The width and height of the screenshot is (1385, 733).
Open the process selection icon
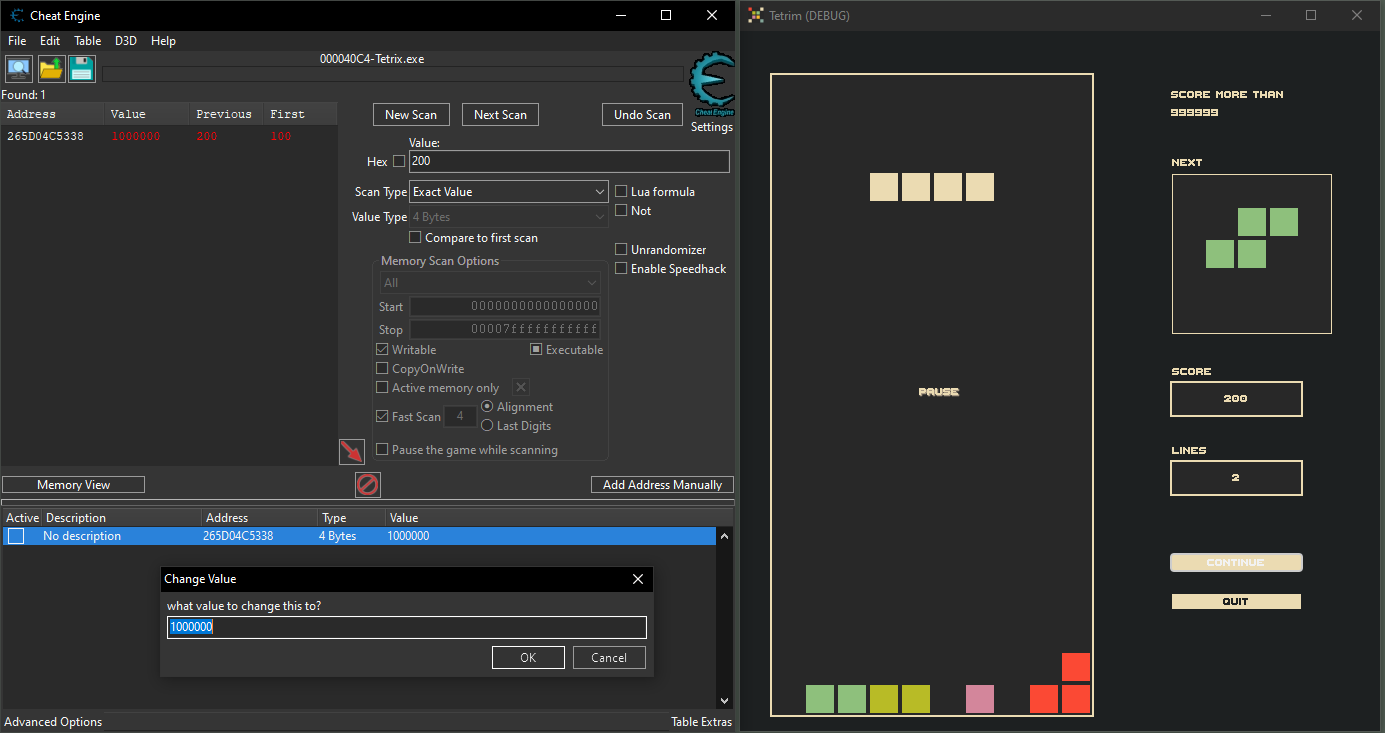[19, 69]
